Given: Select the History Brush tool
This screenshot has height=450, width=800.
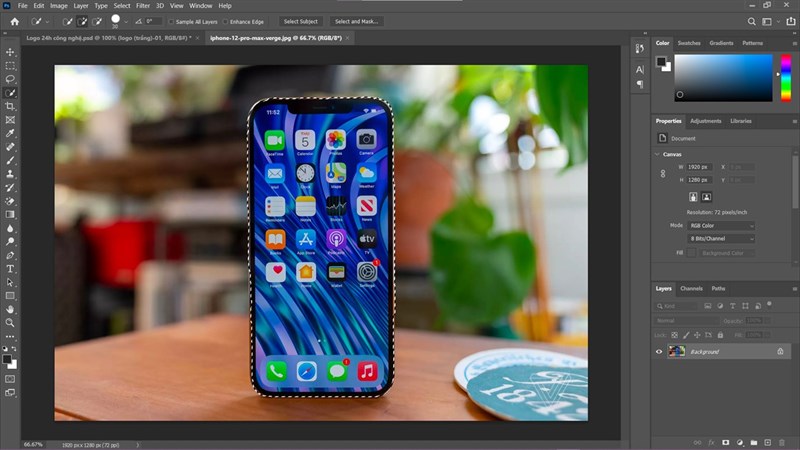Looking at the screenshot, I should pos(10,187).
